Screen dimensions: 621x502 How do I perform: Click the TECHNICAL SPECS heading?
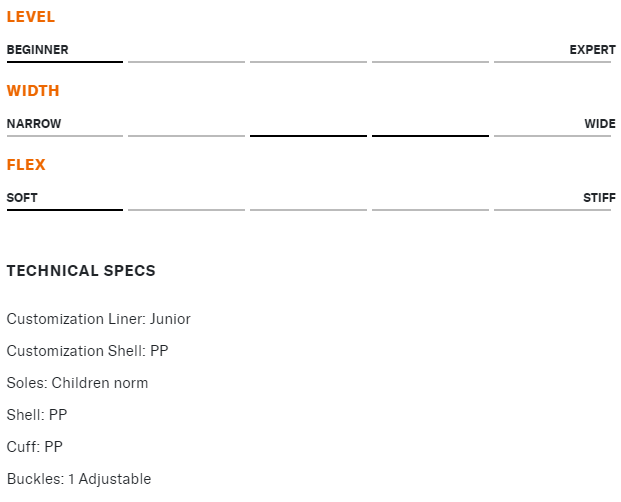click(x=81, y=271)
